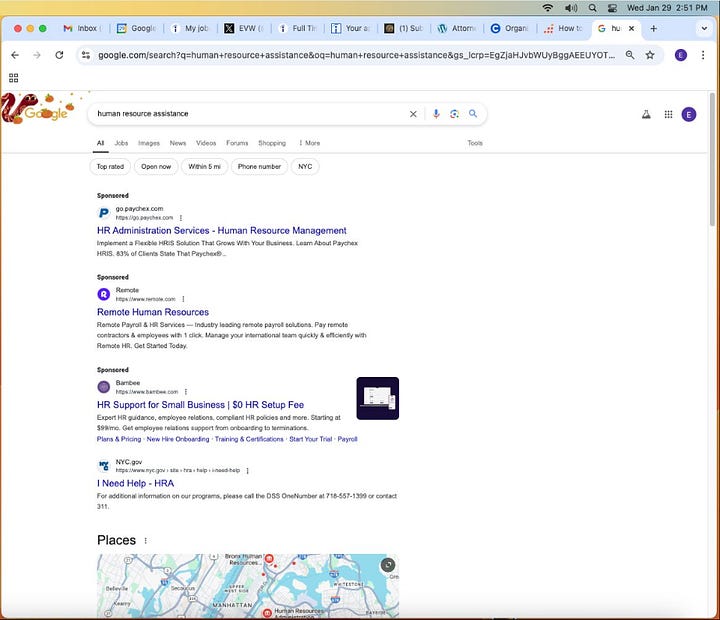Apply the NYC filter chip

click(x=305, y=167)
